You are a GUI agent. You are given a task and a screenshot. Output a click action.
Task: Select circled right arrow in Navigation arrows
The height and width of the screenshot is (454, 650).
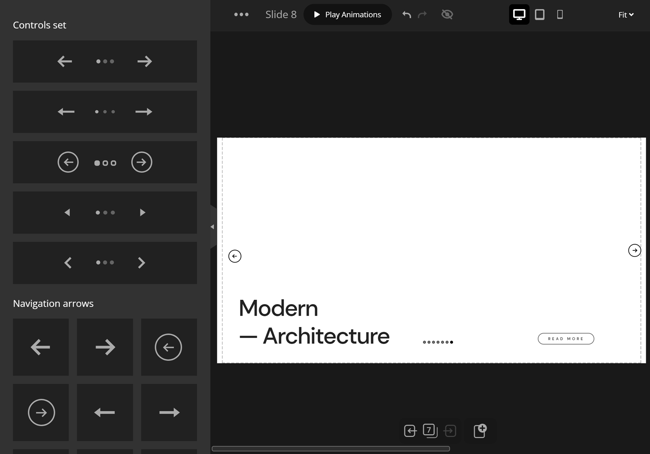coord(41,412)
